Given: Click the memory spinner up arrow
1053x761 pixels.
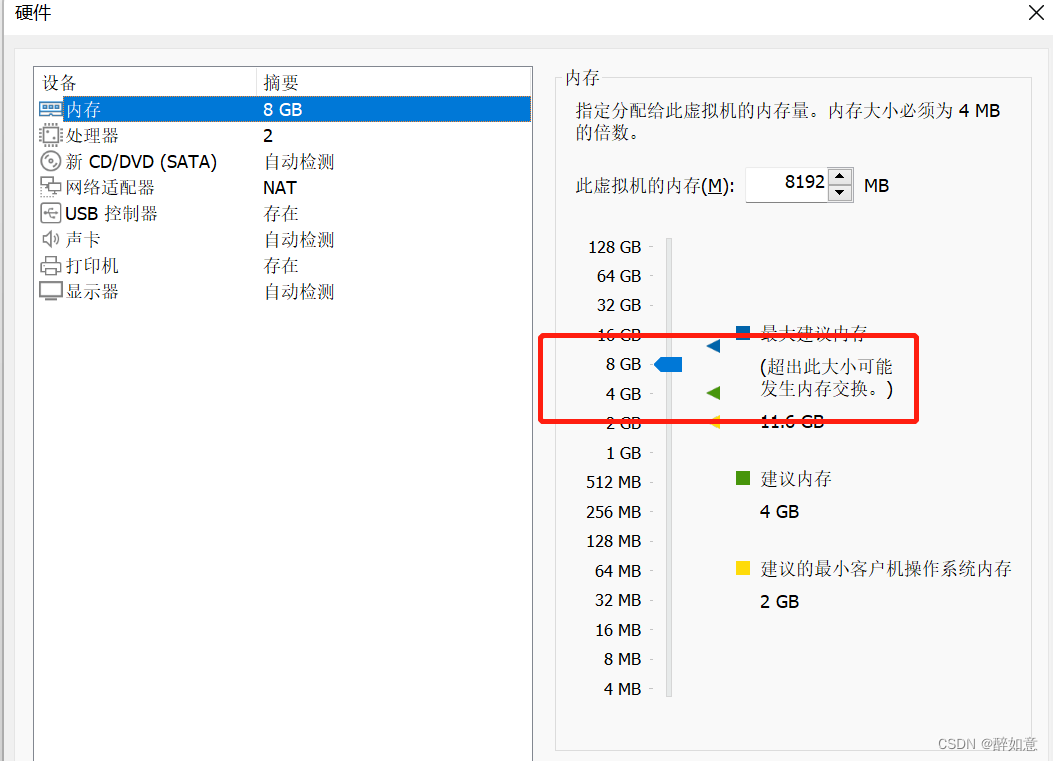Looking at the screenshot, I should pos(840,178).
